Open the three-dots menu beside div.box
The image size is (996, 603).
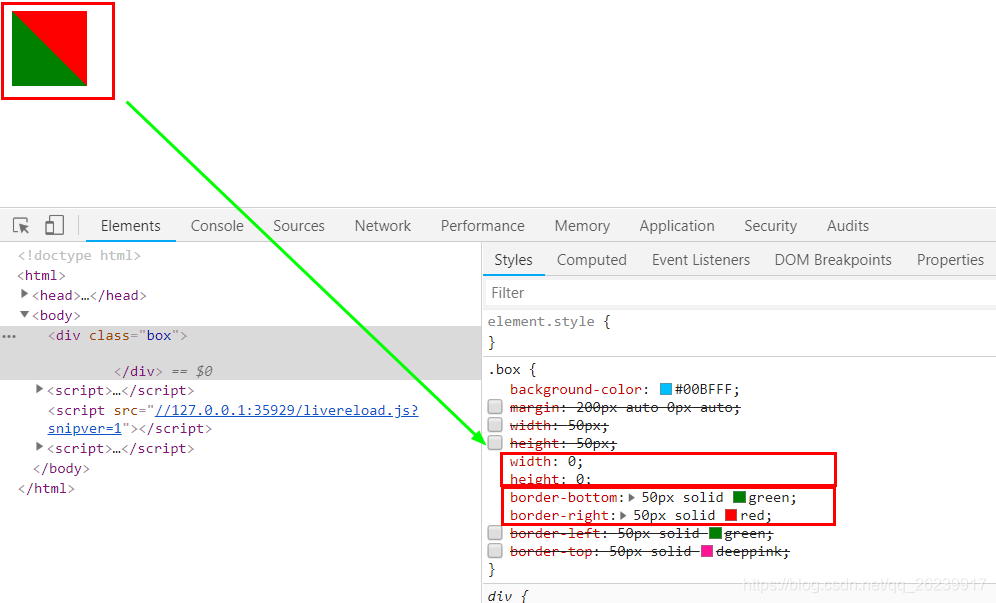[9, 336]
